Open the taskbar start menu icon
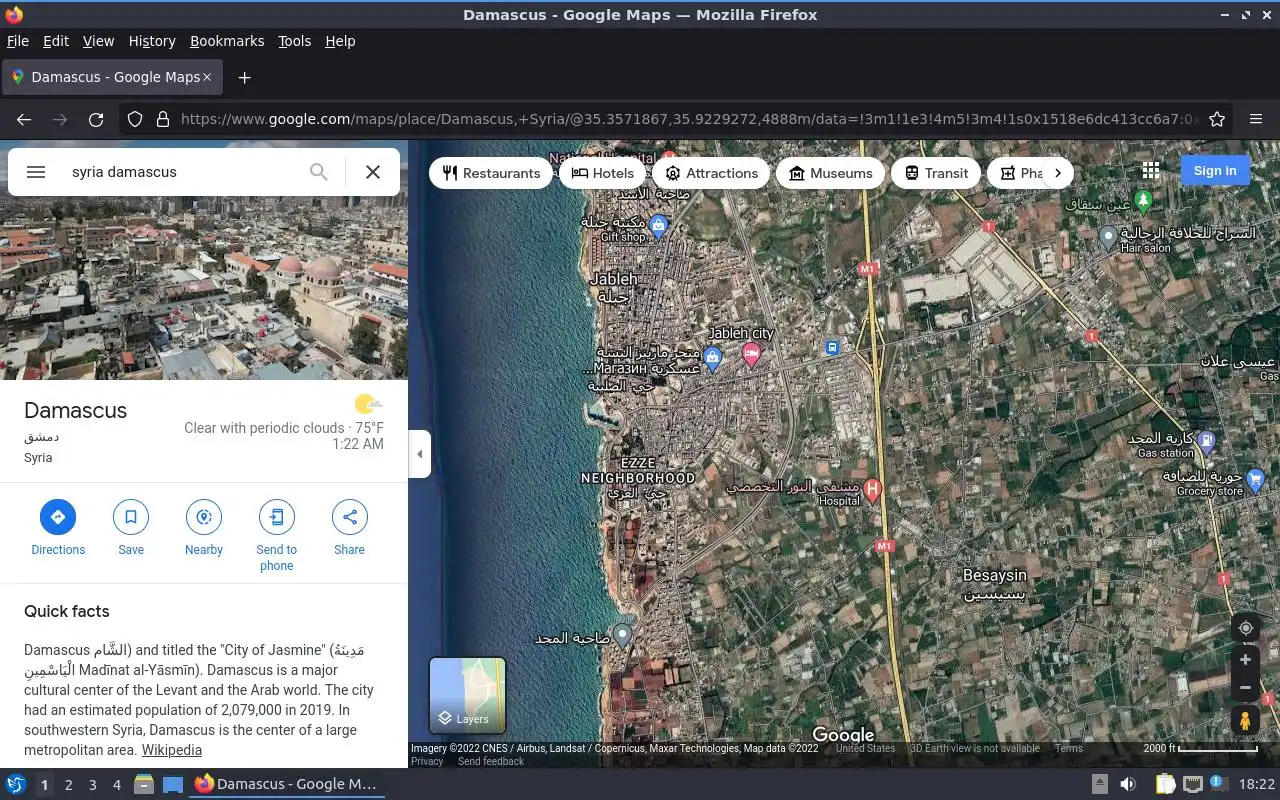Image resolution: width=1280 pixels, height=800 pixels. pyautogui.click(x=16, y=785)
